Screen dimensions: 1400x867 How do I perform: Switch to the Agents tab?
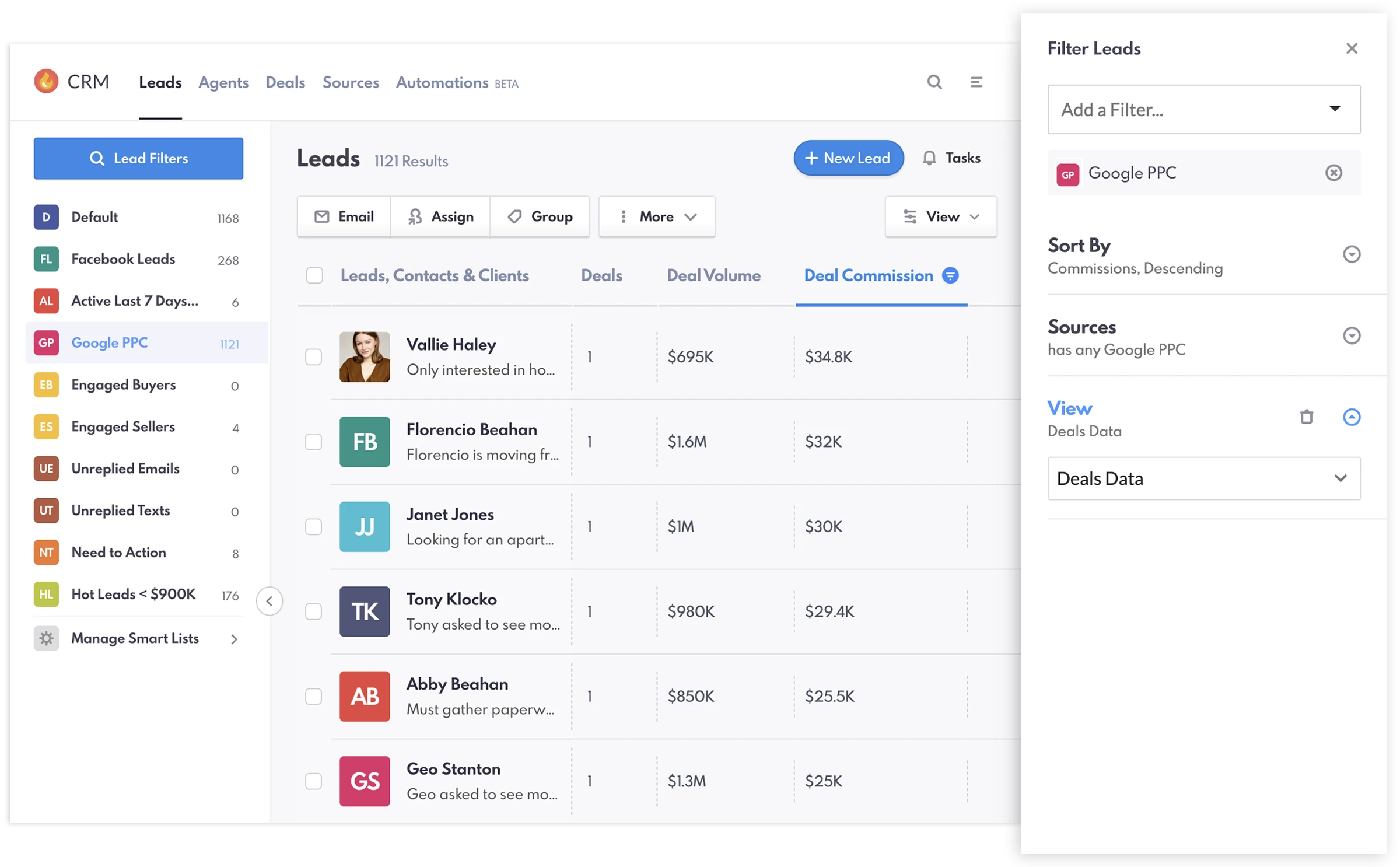tap(223, 83)
